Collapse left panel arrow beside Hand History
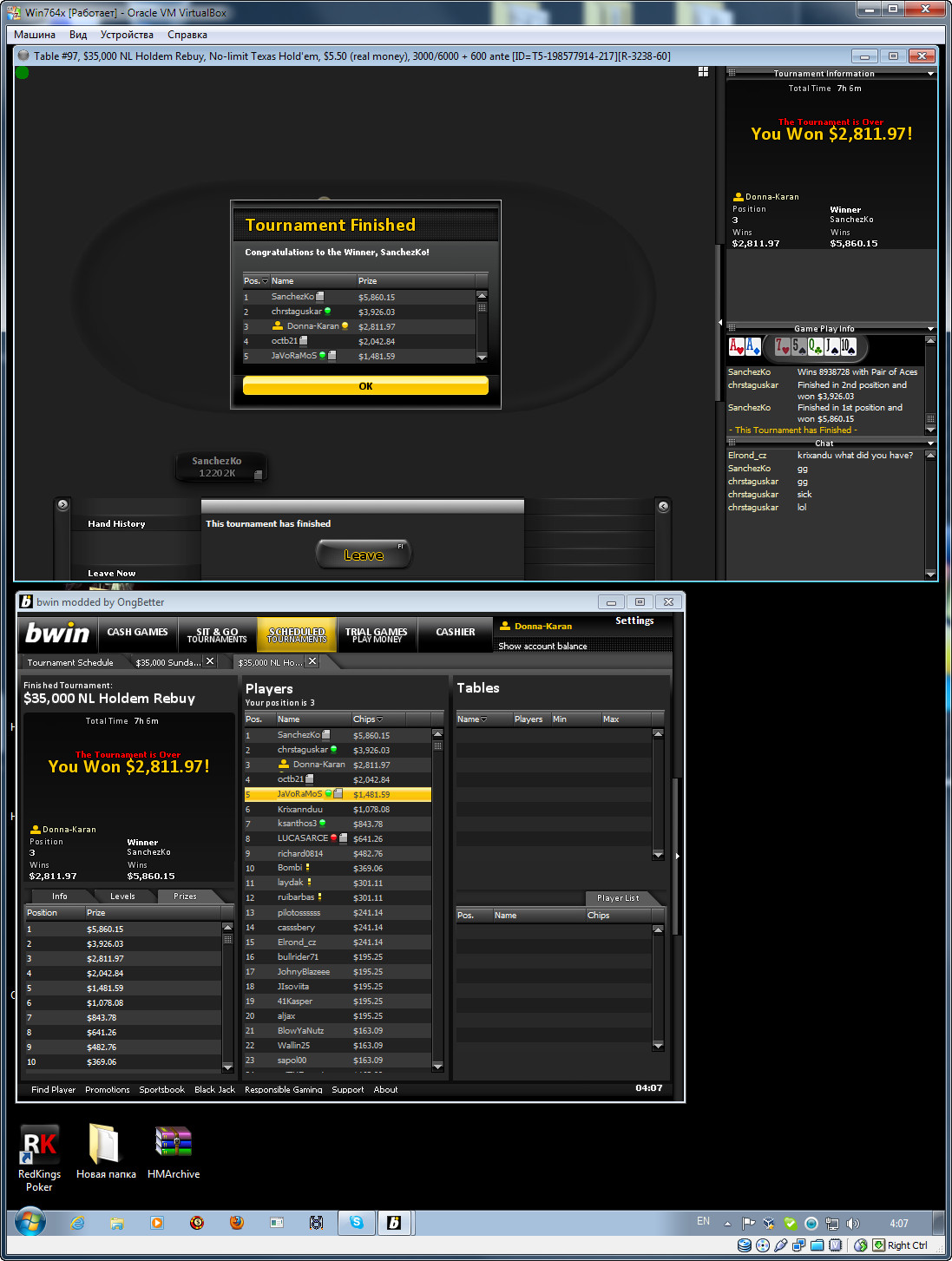Viewport: 952px width, 1261px height. coord(62,504)
